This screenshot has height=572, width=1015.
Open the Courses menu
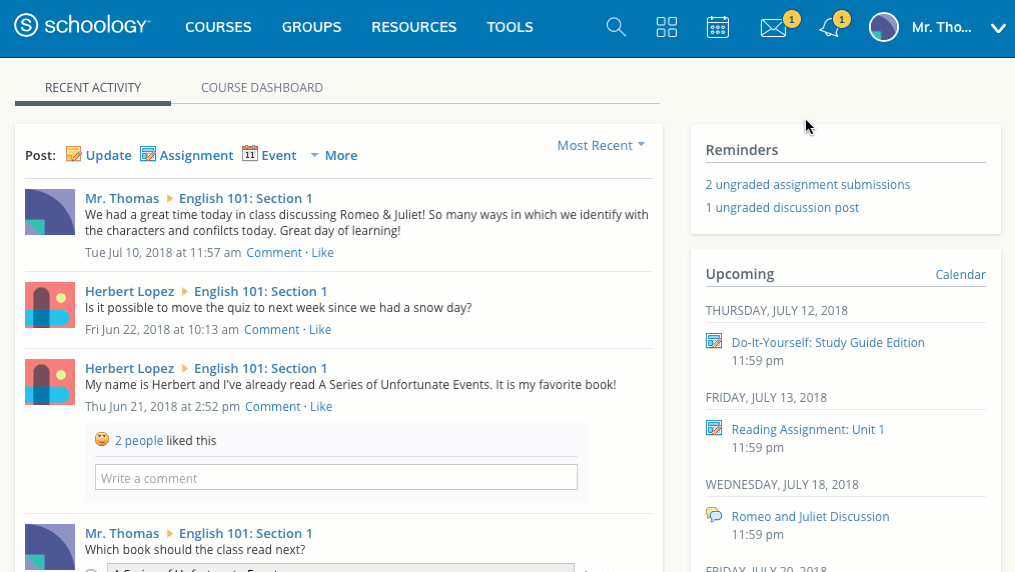pos(218,28)
